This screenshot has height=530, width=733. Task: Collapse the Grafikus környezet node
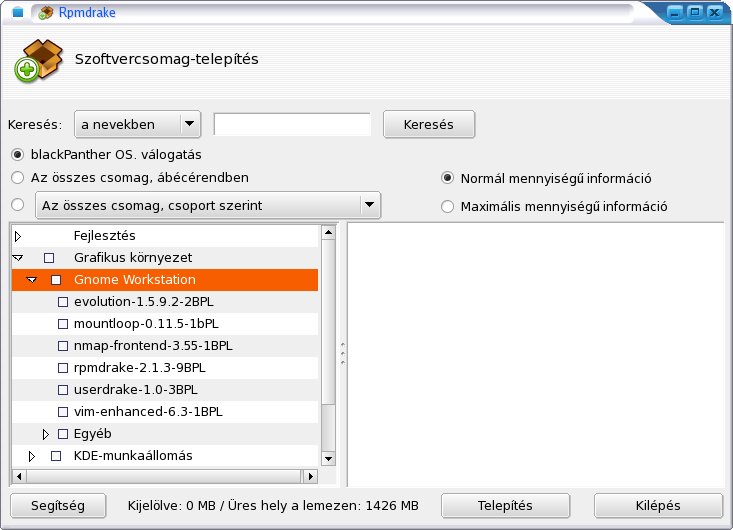[18, 258]
